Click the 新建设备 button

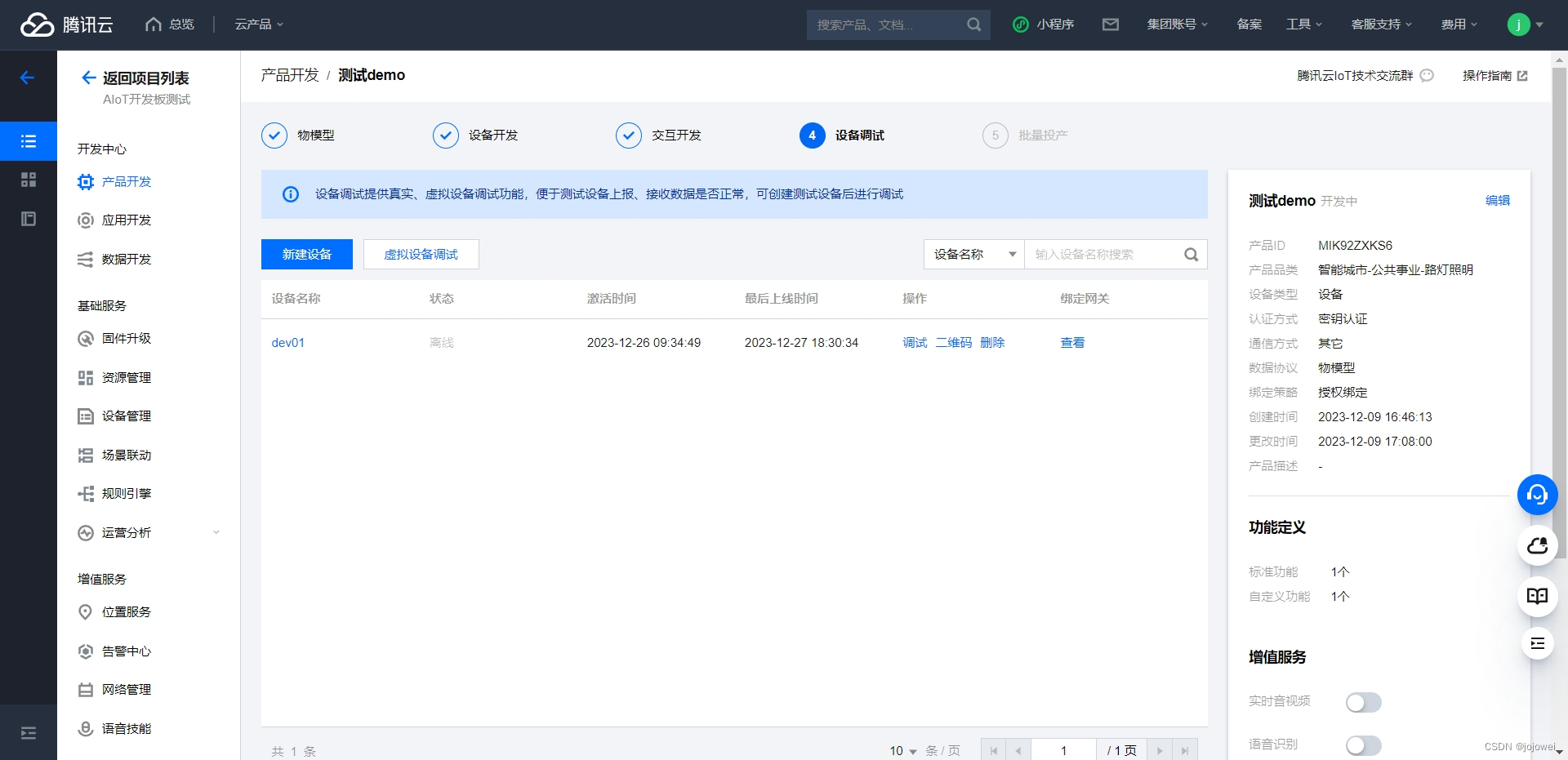pos(306,254)
